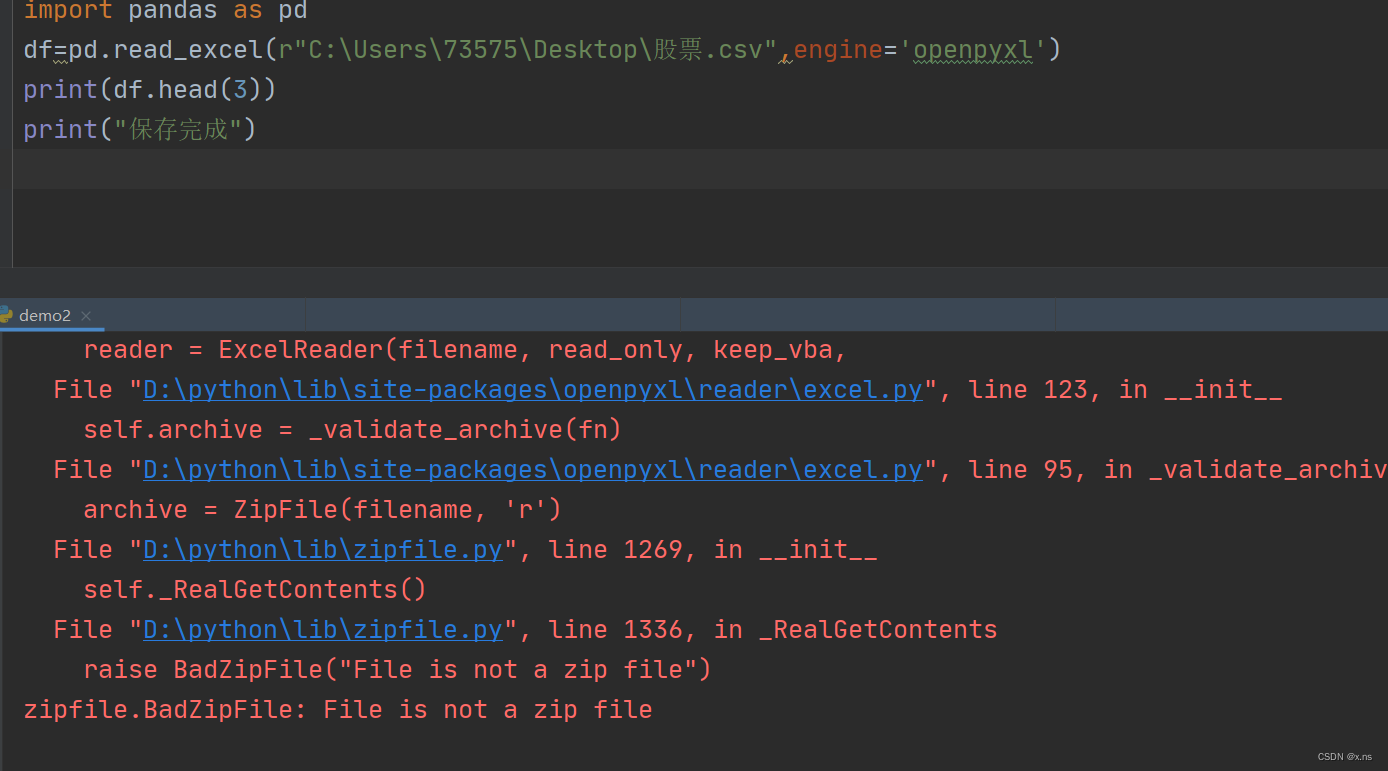Viewport: 1388px width, 771px height.
Task: Click the highlighted empty editor line
Action: (x=700, y=169)
